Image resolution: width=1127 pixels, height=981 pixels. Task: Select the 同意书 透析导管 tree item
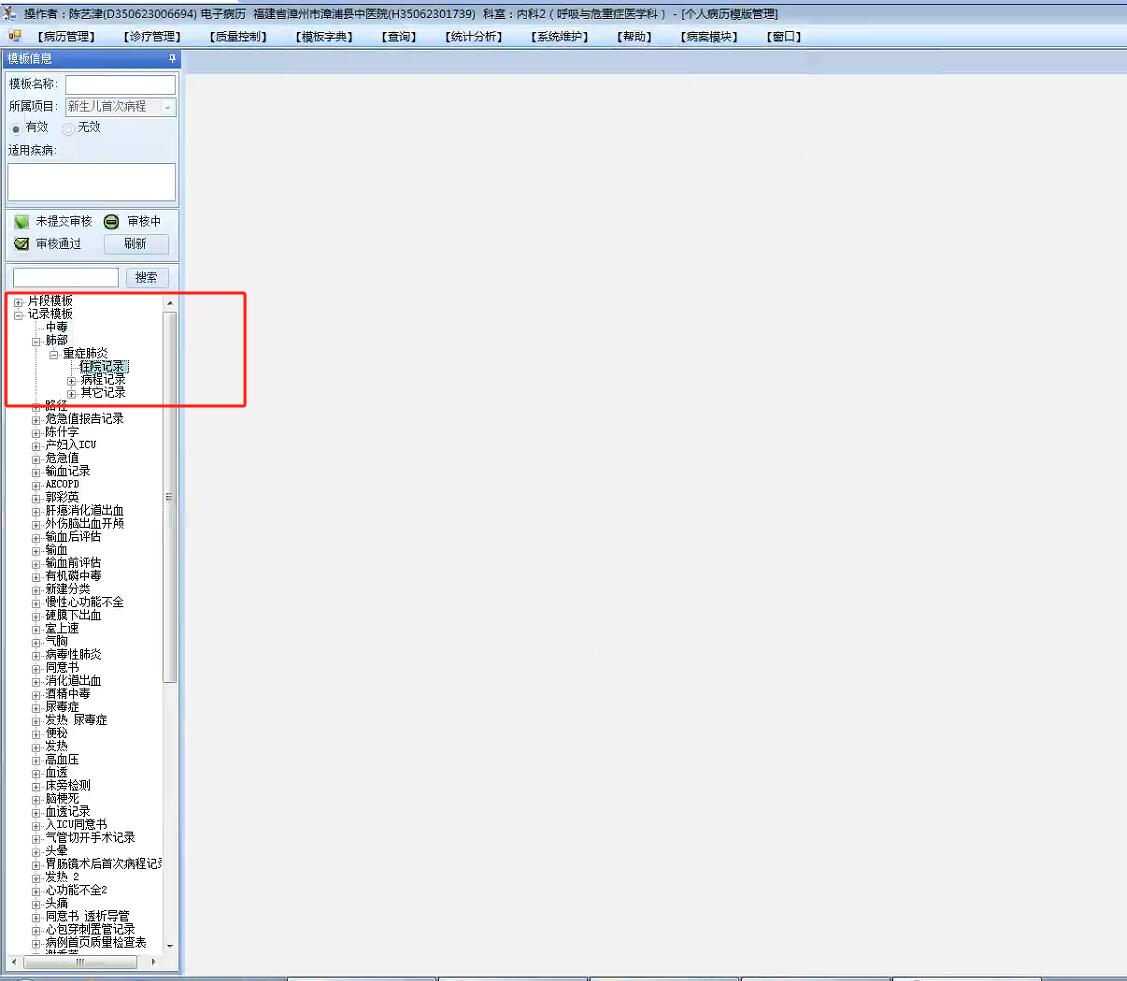[x=87, y=916]
